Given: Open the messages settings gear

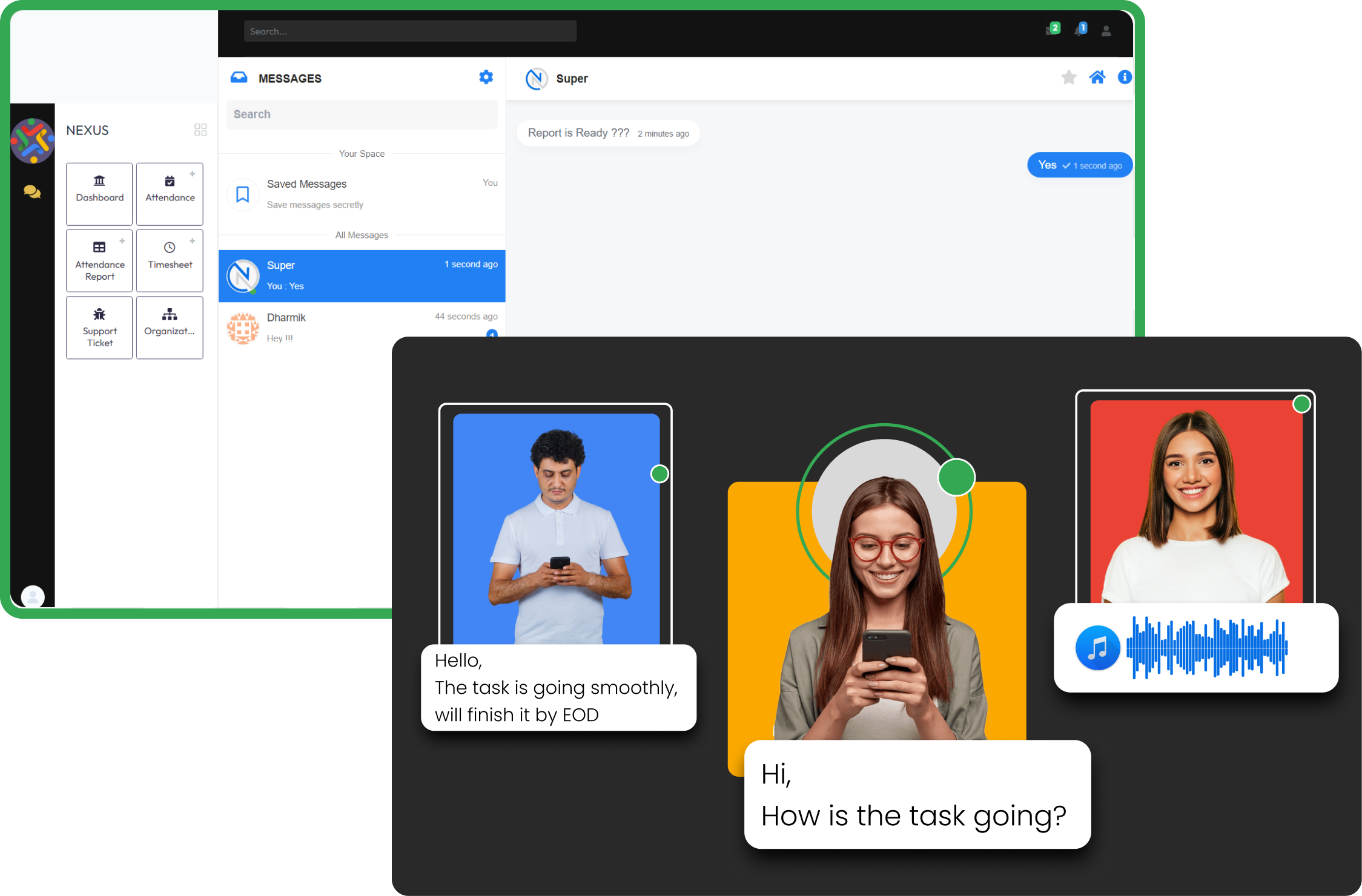Looking at the screenshot, I should [x=486, y=77].
